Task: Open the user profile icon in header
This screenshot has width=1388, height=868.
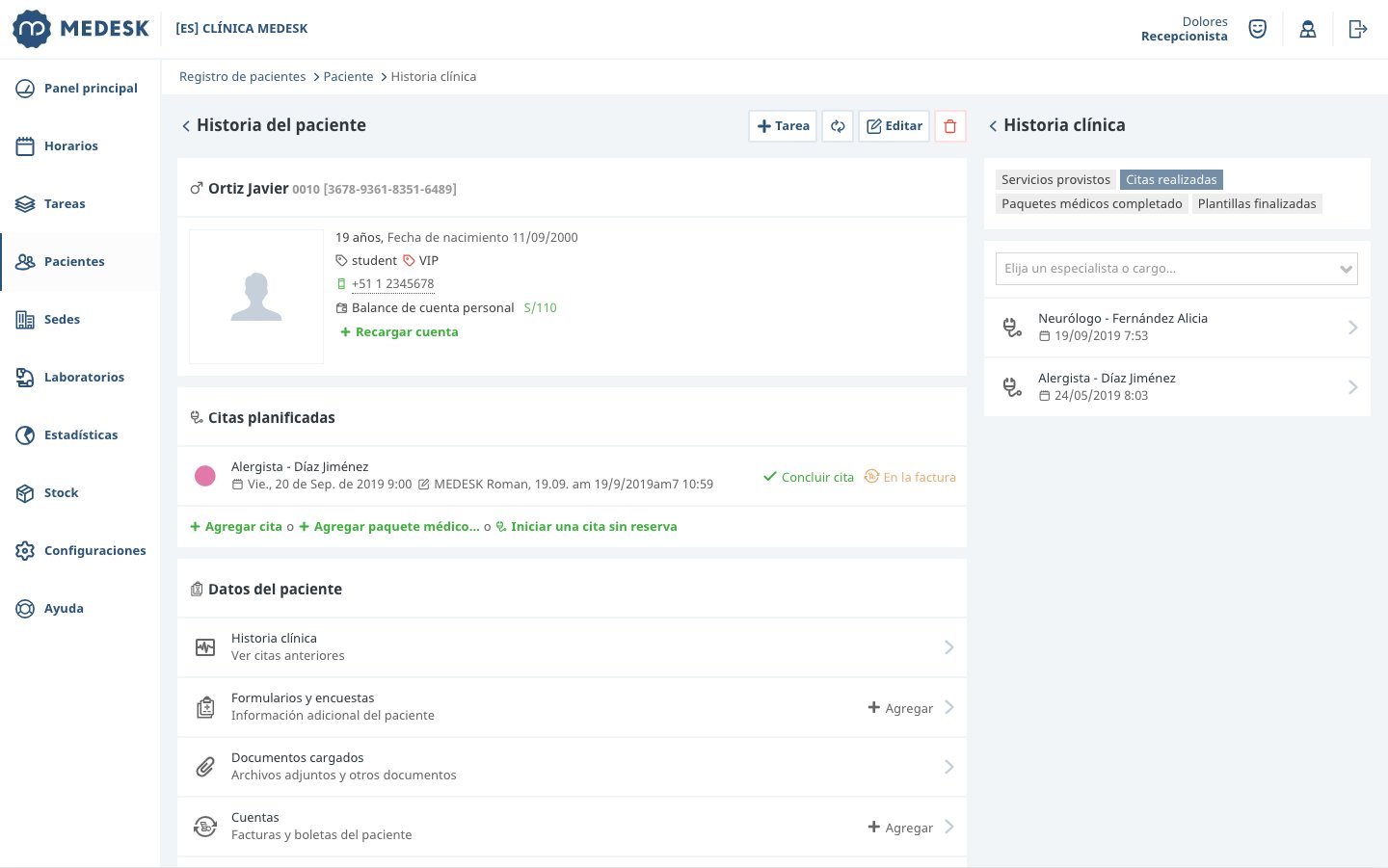Action: pyautogui.click(x=1307, y=29)
